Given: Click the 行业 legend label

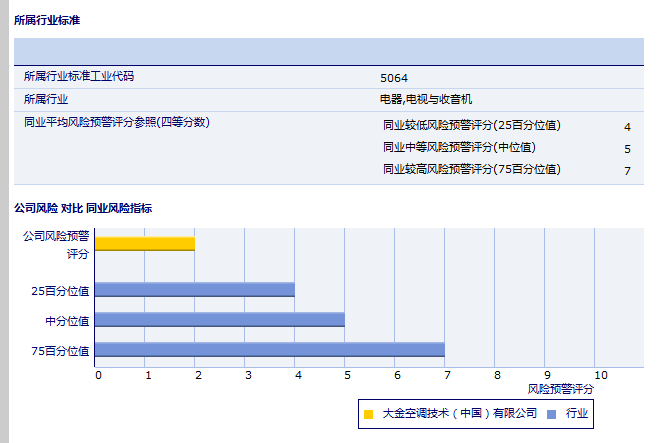Looking at the screenshot, I should (x=577, y=414).
